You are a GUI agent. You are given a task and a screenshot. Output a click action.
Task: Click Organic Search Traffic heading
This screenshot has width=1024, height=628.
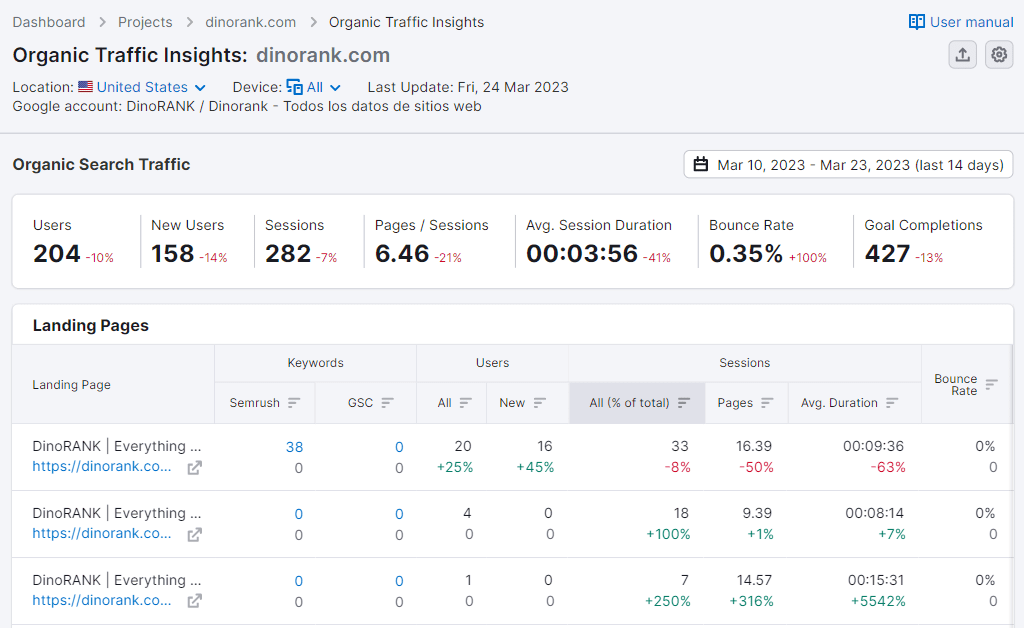(x=101, y=165)
